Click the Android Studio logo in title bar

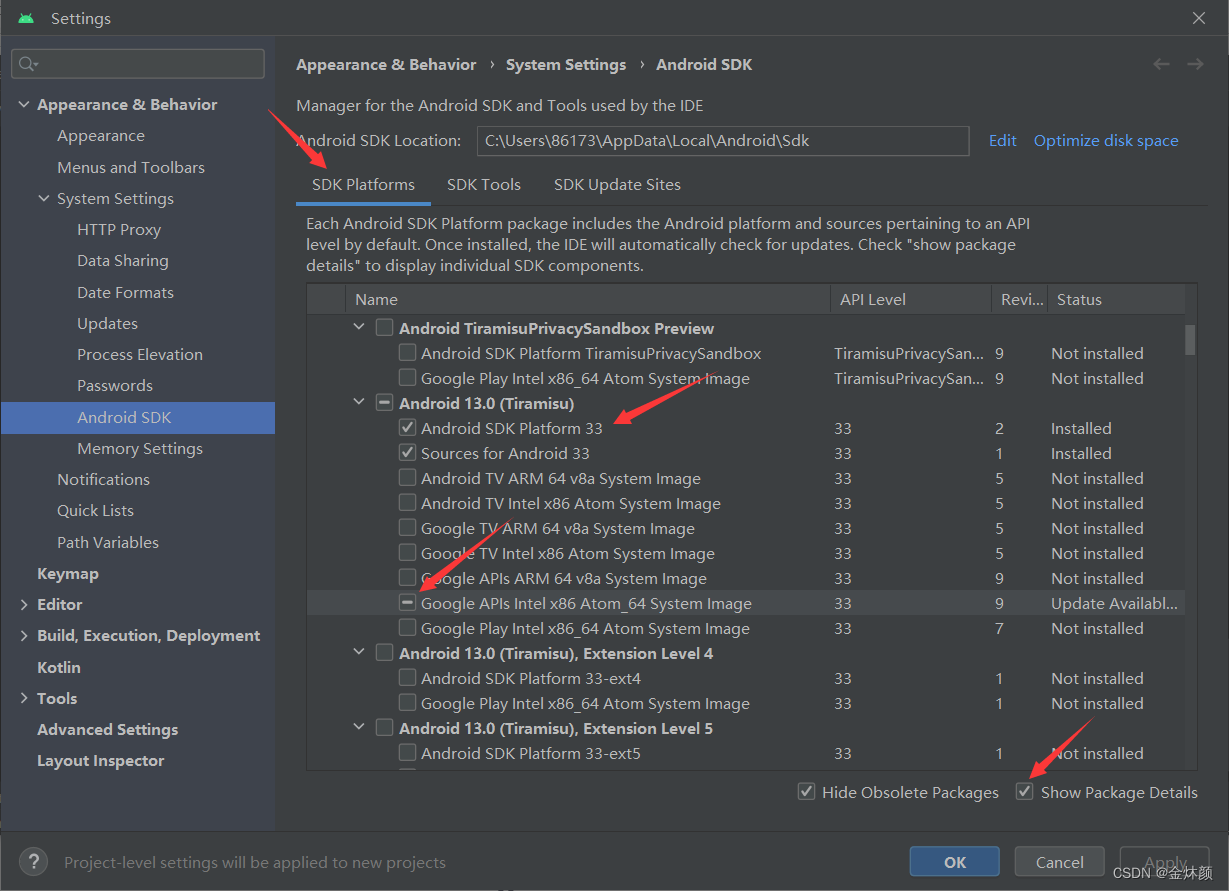pyautogui.click(x=26, y=18)
